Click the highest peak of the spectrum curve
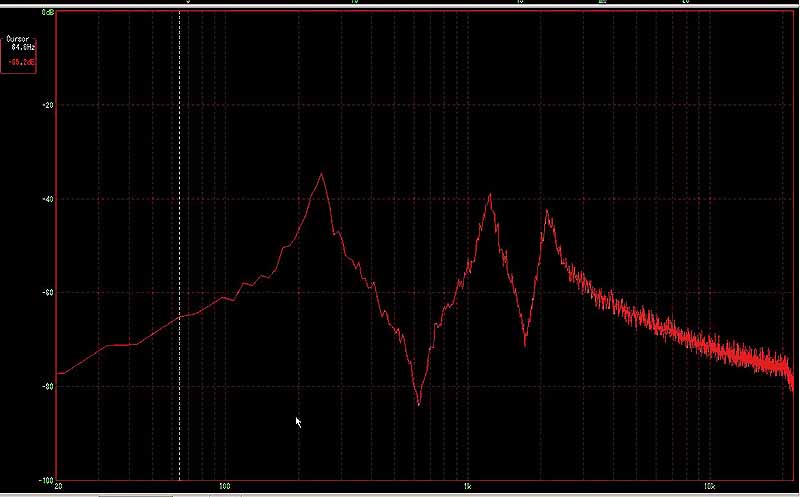 click(322, 174)
